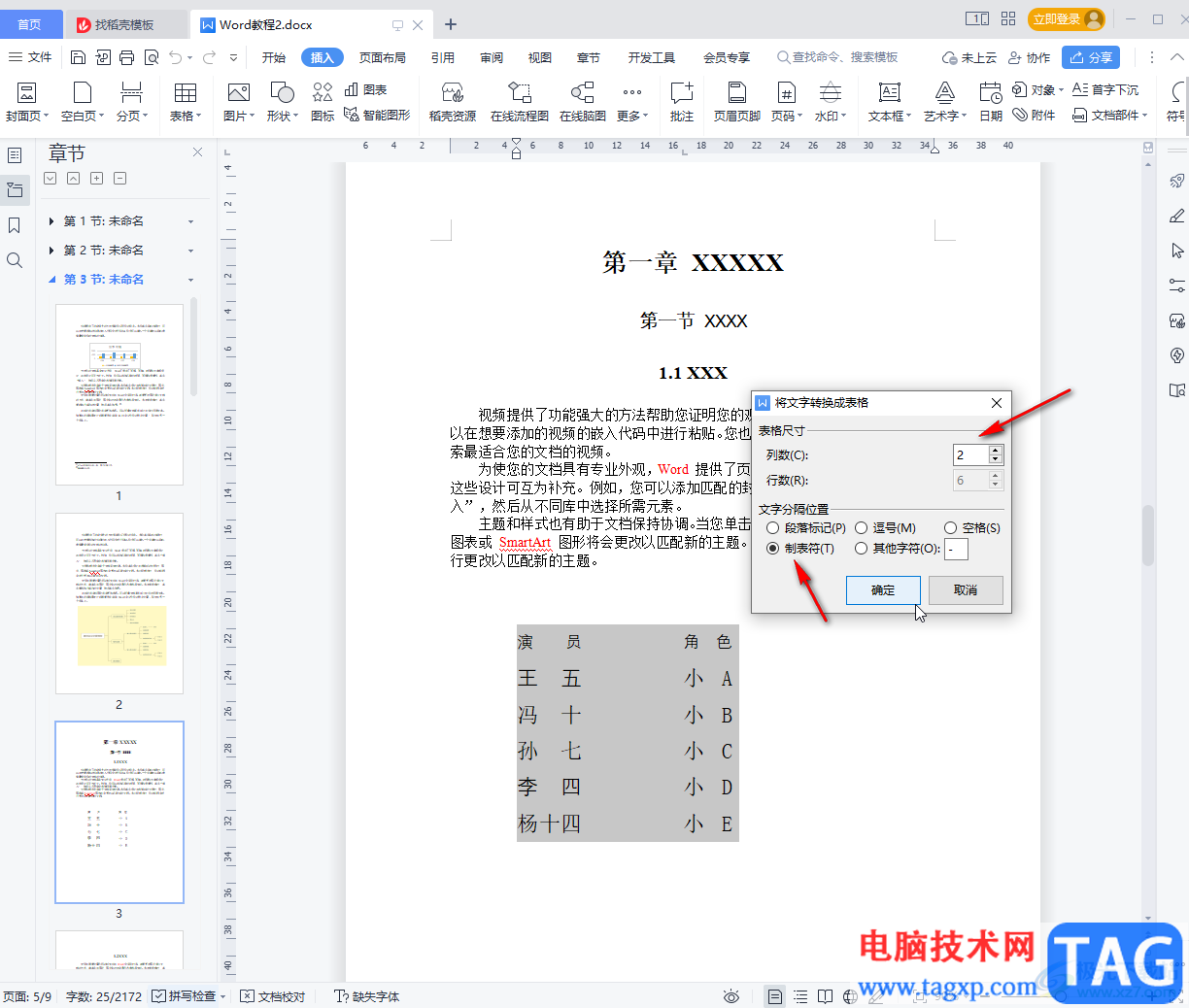Expand 第 2 节 tree node
Image resolution: width=1189 pixels, height=1008 pixels.
pyautogui.click(x=51, y=251)
